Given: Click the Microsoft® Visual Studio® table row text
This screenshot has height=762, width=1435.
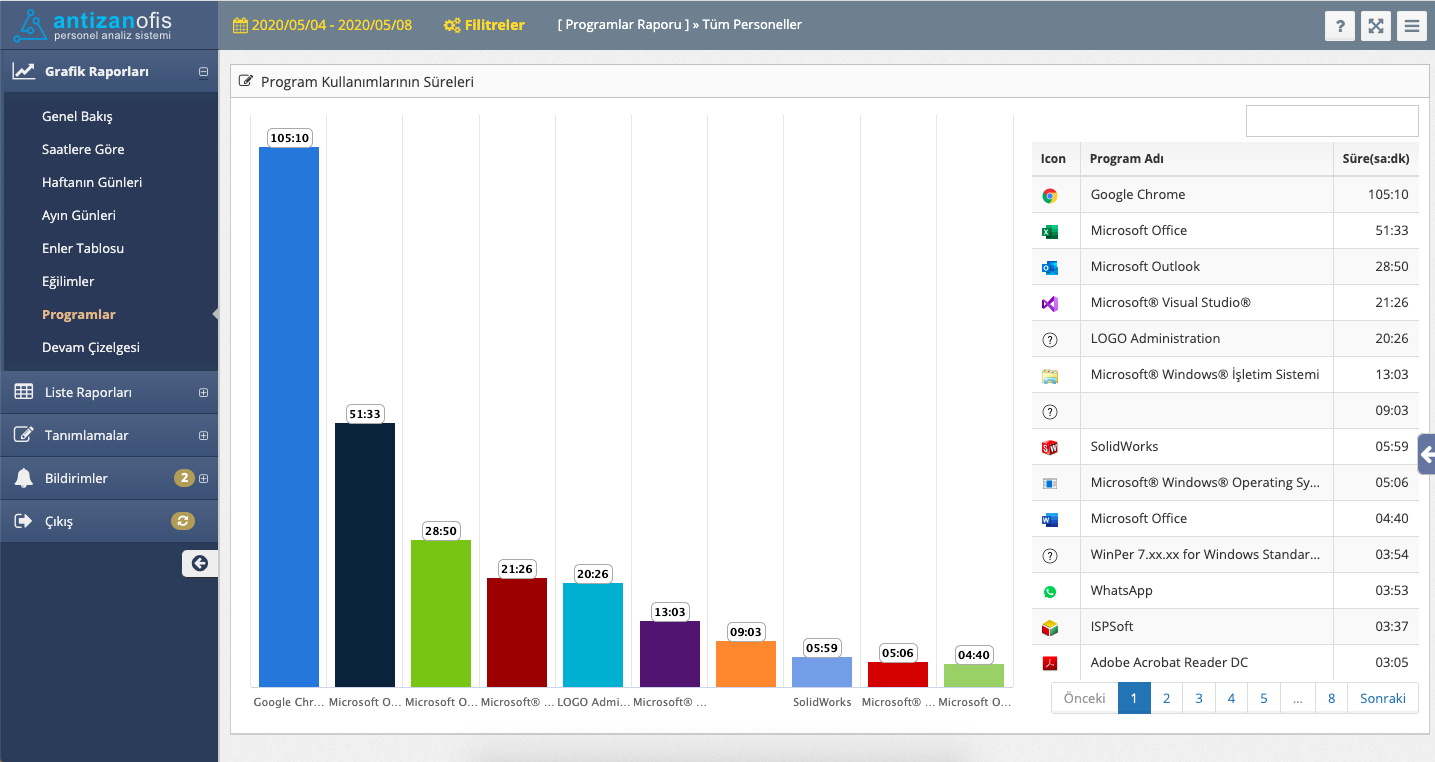Looking at the screenshot, I should coord(1170,303).
